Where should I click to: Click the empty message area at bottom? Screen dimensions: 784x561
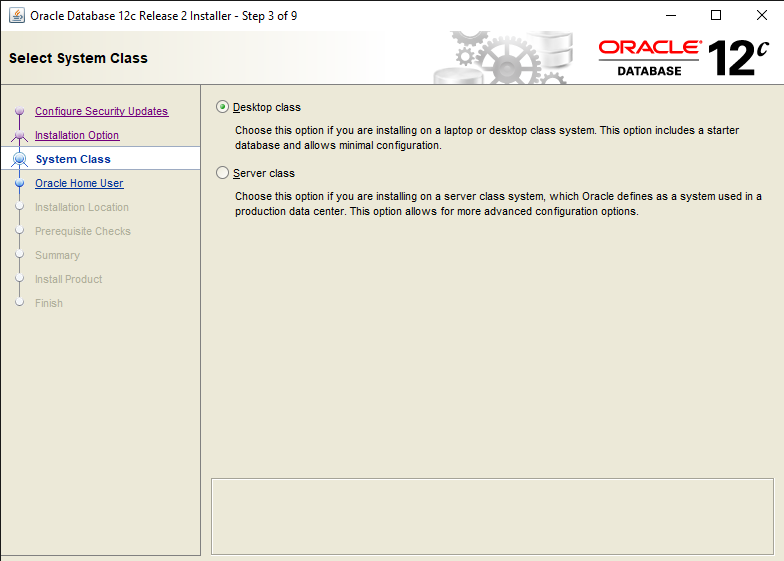(x=492, y=516)
